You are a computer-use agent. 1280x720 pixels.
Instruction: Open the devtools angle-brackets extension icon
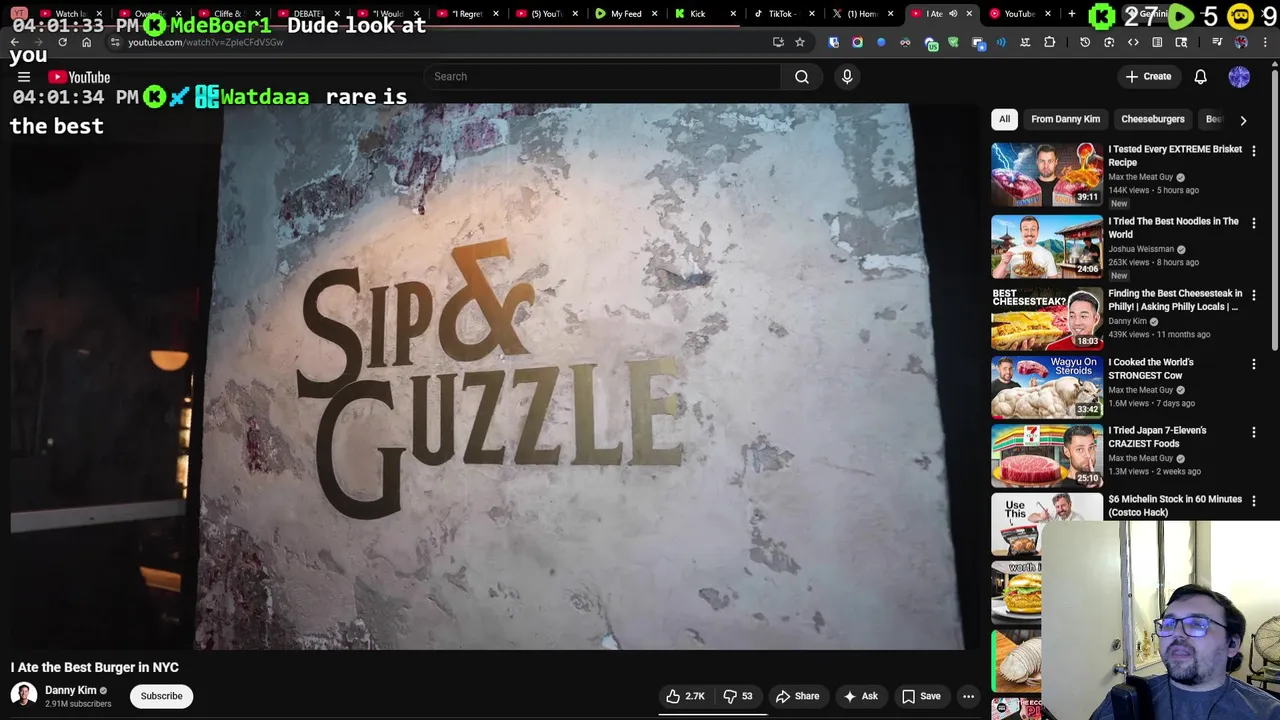(x=1133, y=42)
